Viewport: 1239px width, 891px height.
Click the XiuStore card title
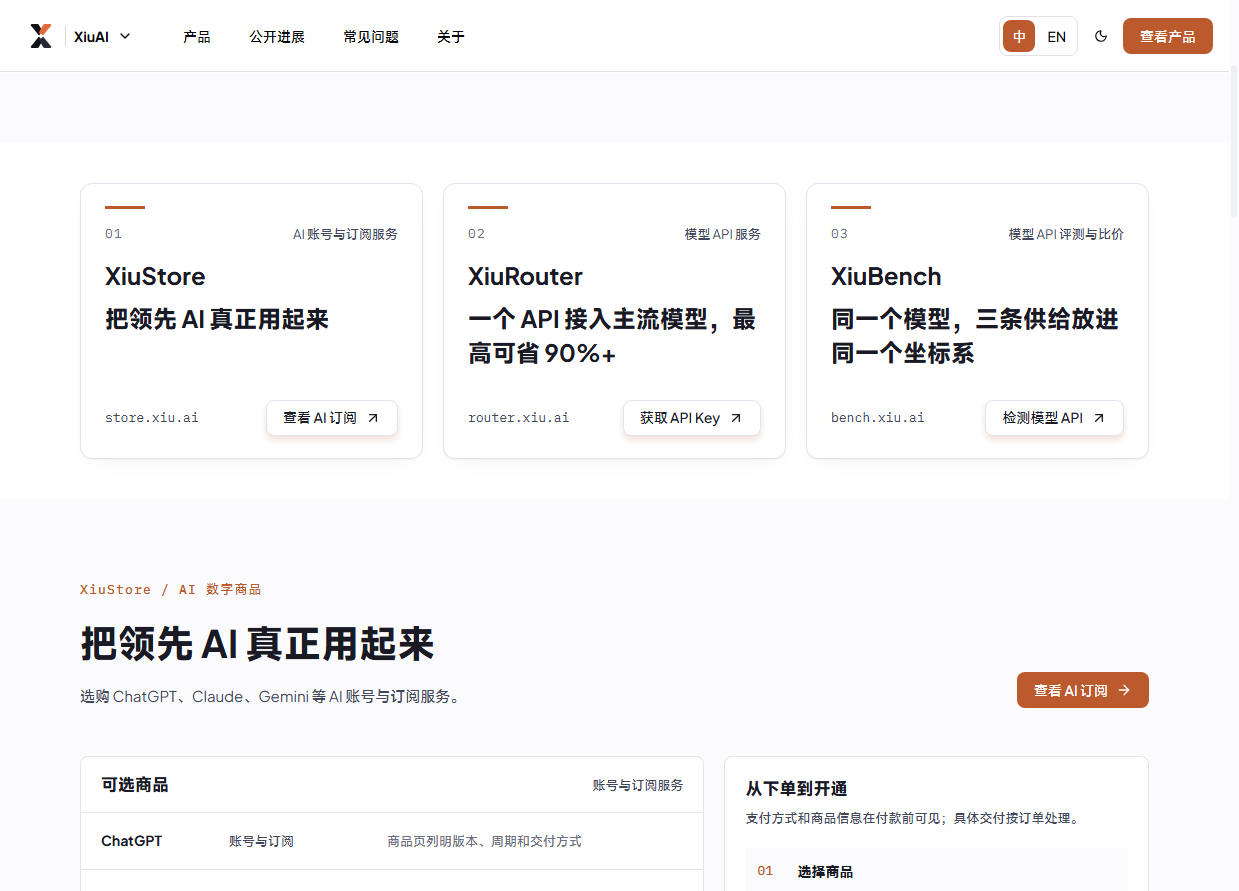pyautogui.click(x=155, y=276)
